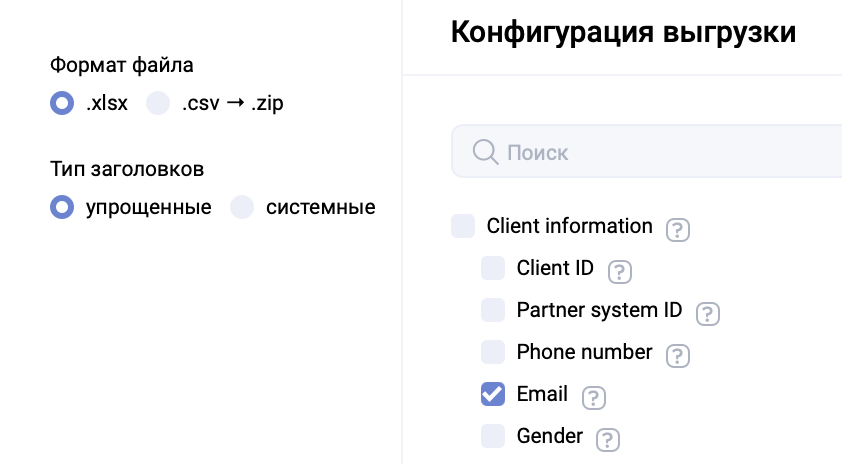Image resolution: width=842 pixels, height=464 pixels.
Task: Show the Gender field help icon
Action: click(607, 440)
